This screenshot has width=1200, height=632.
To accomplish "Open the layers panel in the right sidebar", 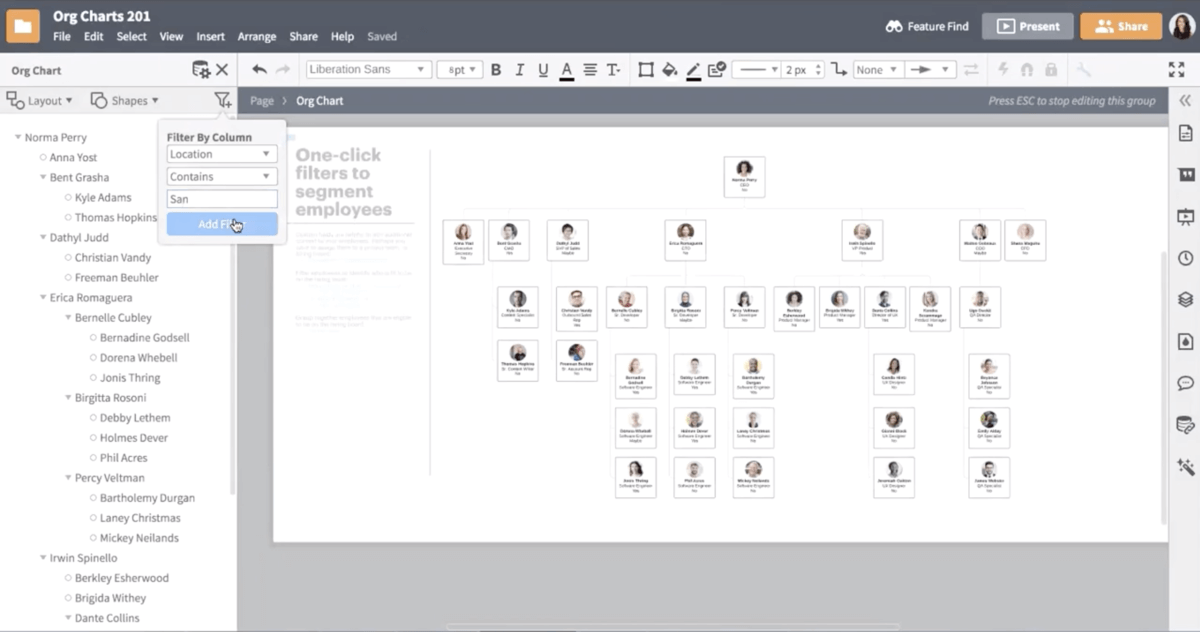I will click(1186, 299).
